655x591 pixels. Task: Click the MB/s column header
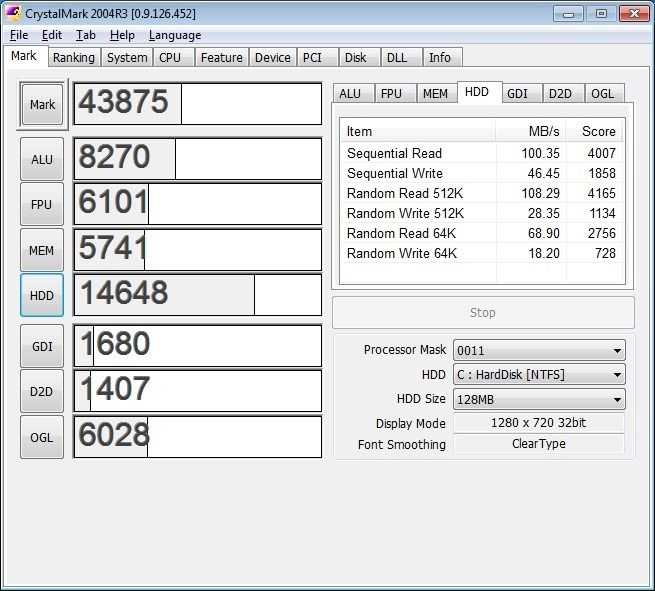[531, 131]
